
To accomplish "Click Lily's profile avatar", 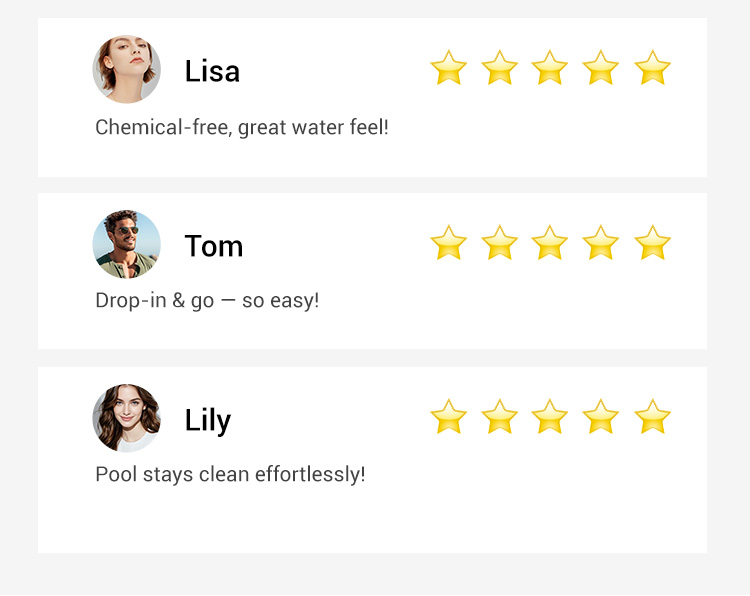I will [127, 418].
